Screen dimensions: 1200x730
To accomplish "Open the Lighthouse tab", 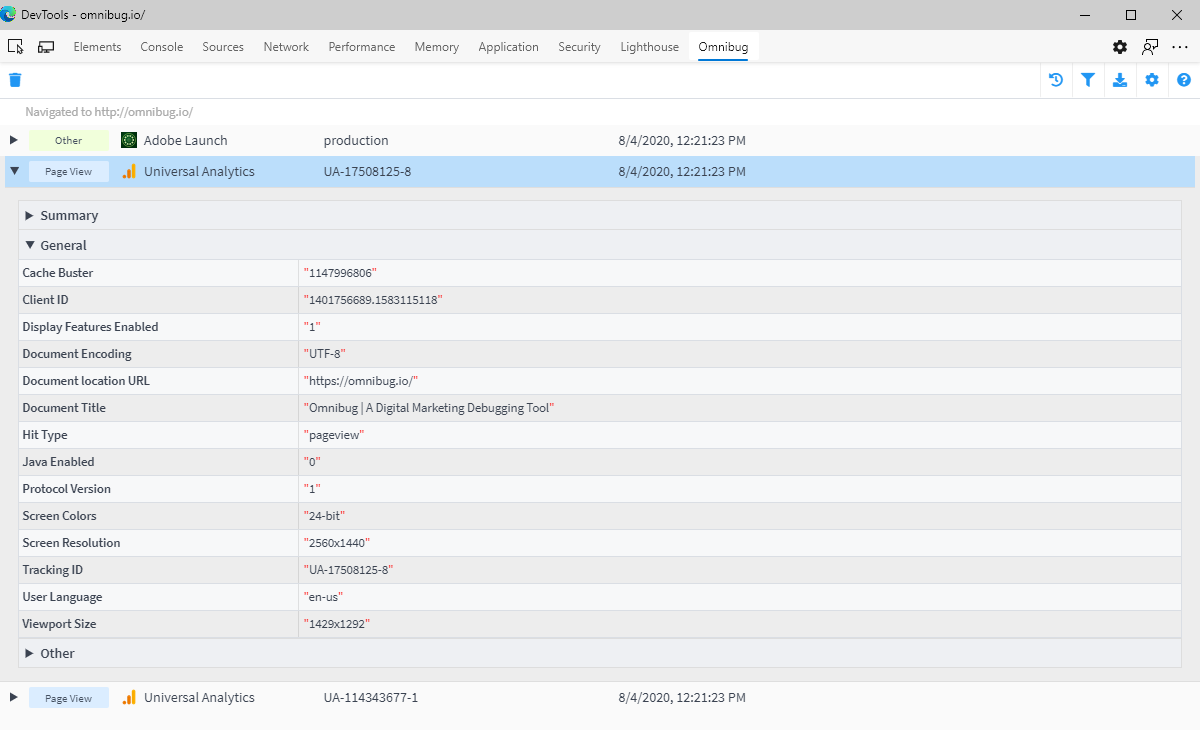I will (x=649, y=47).
